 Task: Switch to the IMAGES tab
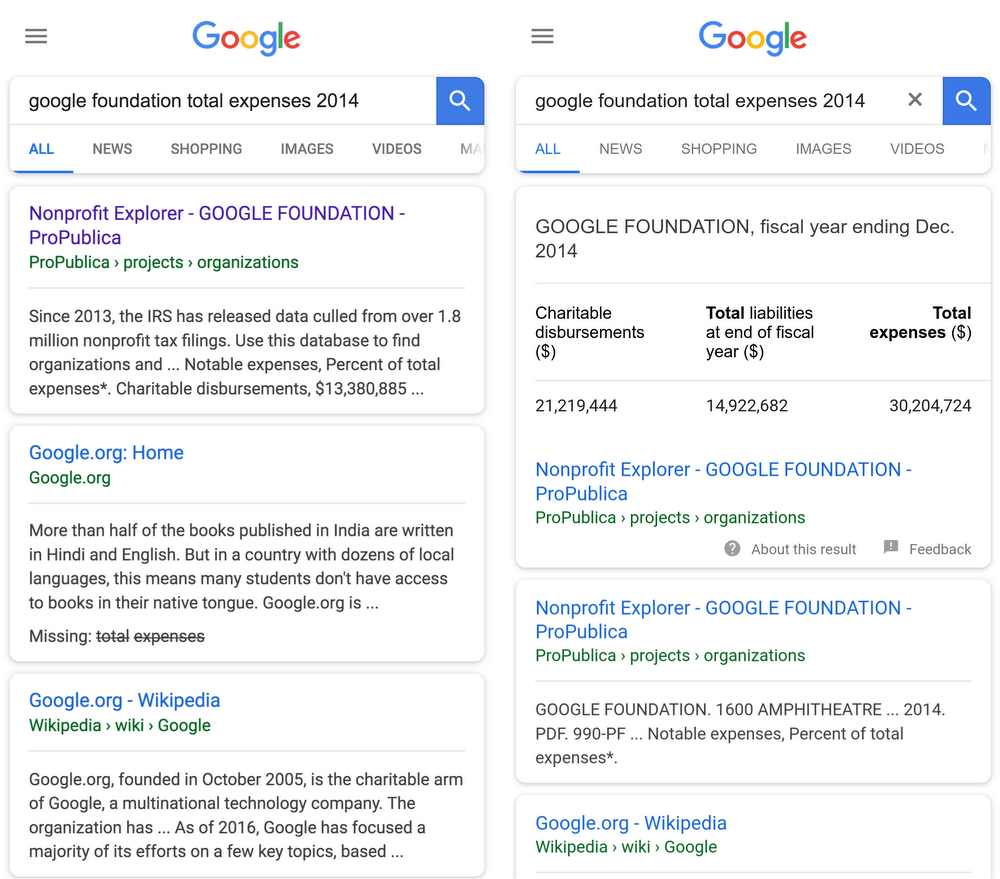(306, 148)
